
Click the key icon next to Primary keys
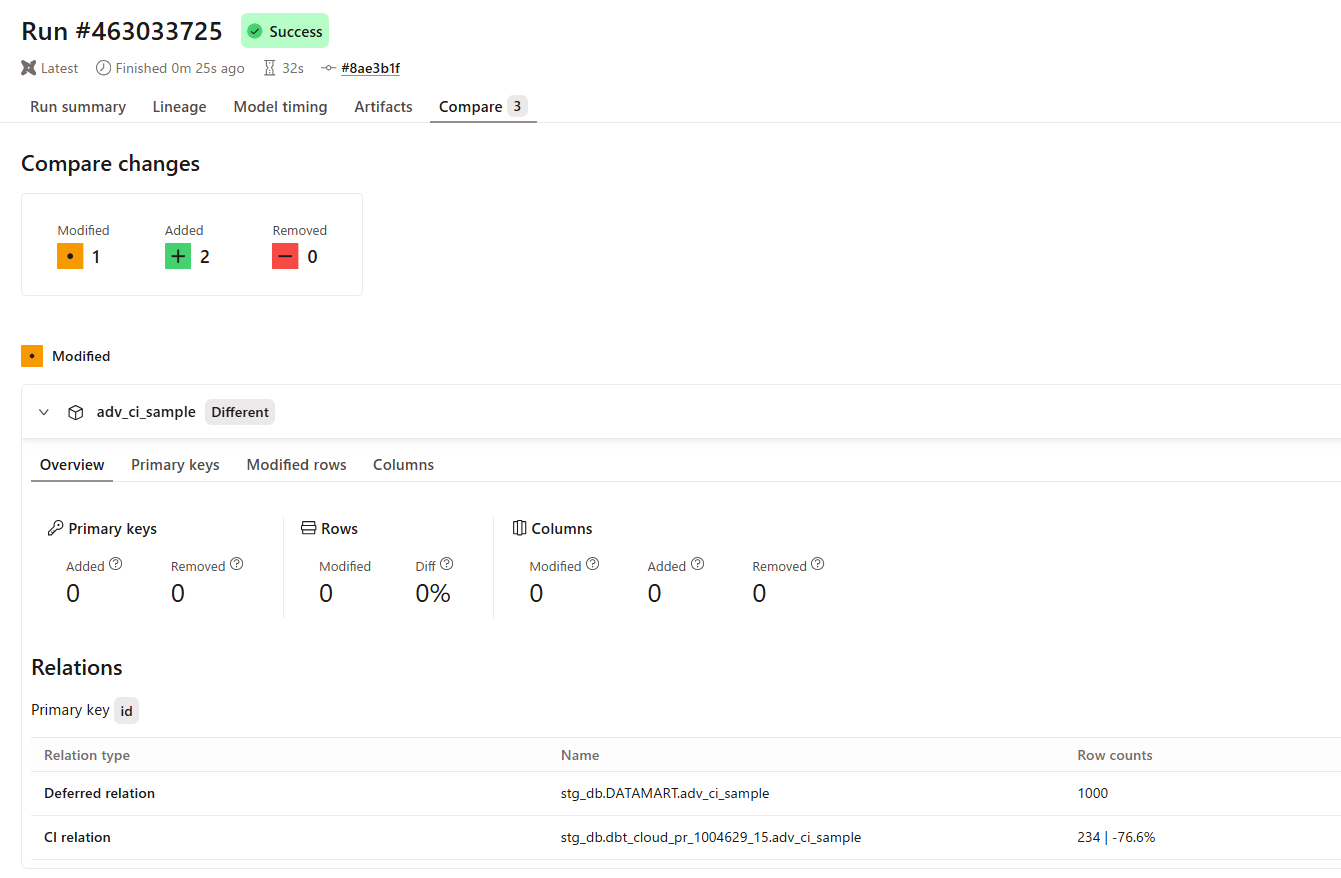point(55,528)
